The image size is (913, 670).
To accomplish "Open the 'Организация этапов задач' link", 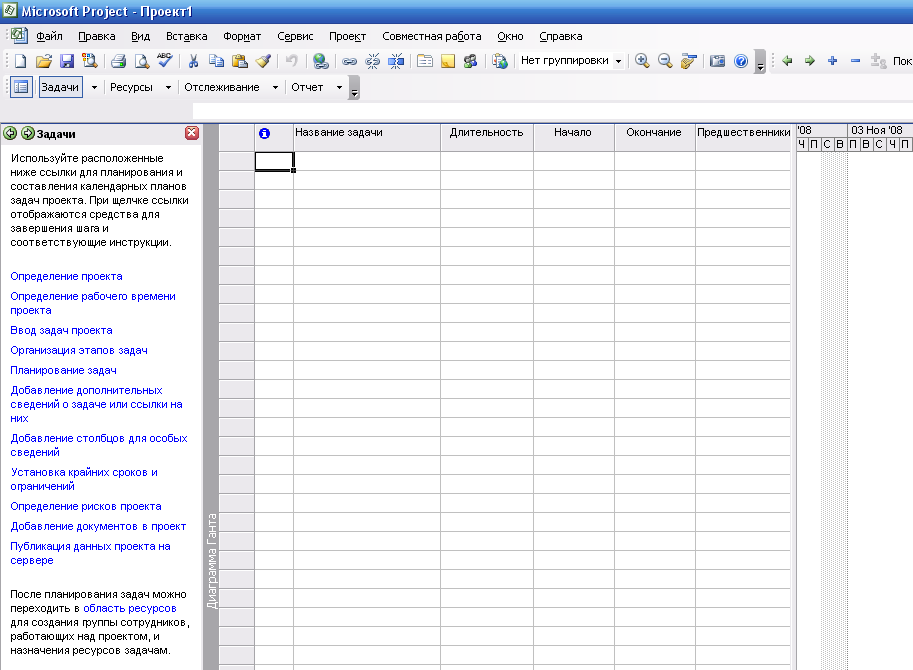I will coord(79,350).
